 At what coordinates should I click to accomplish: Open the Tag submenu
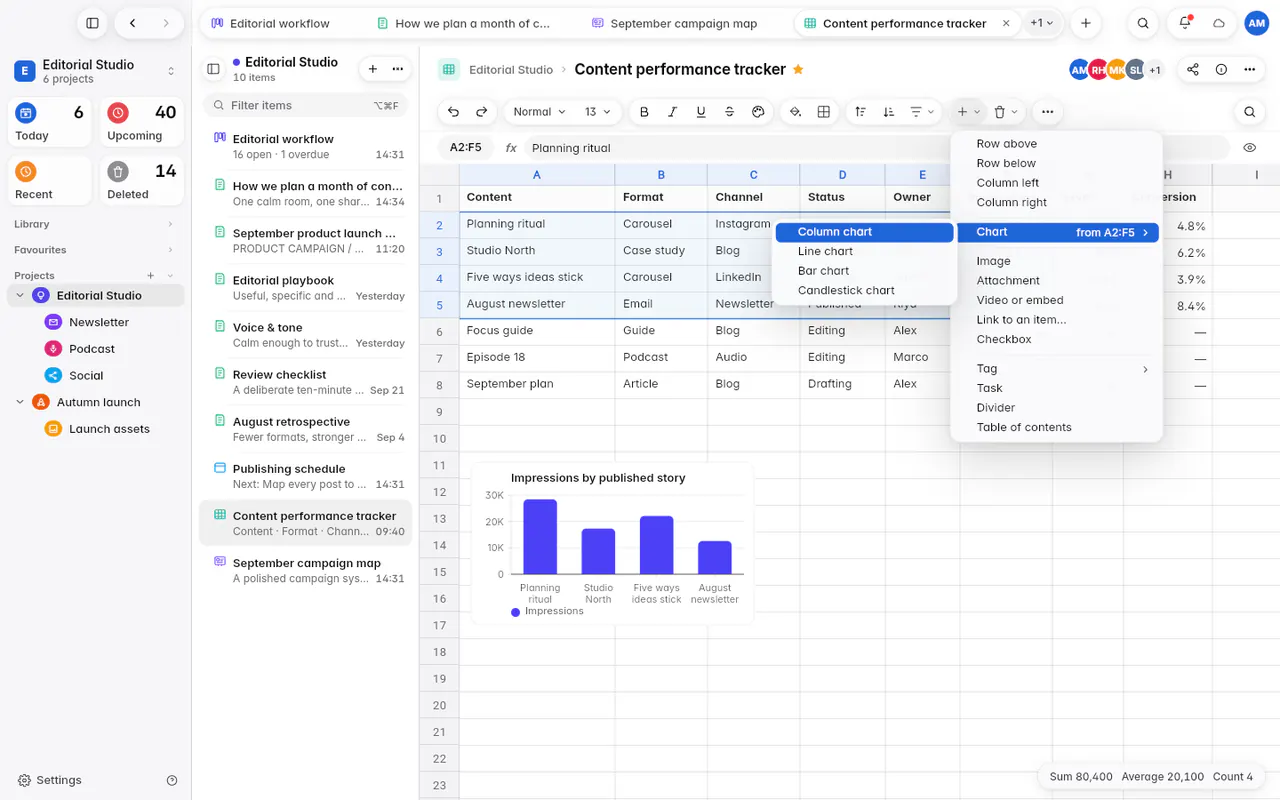point(1056,369)
